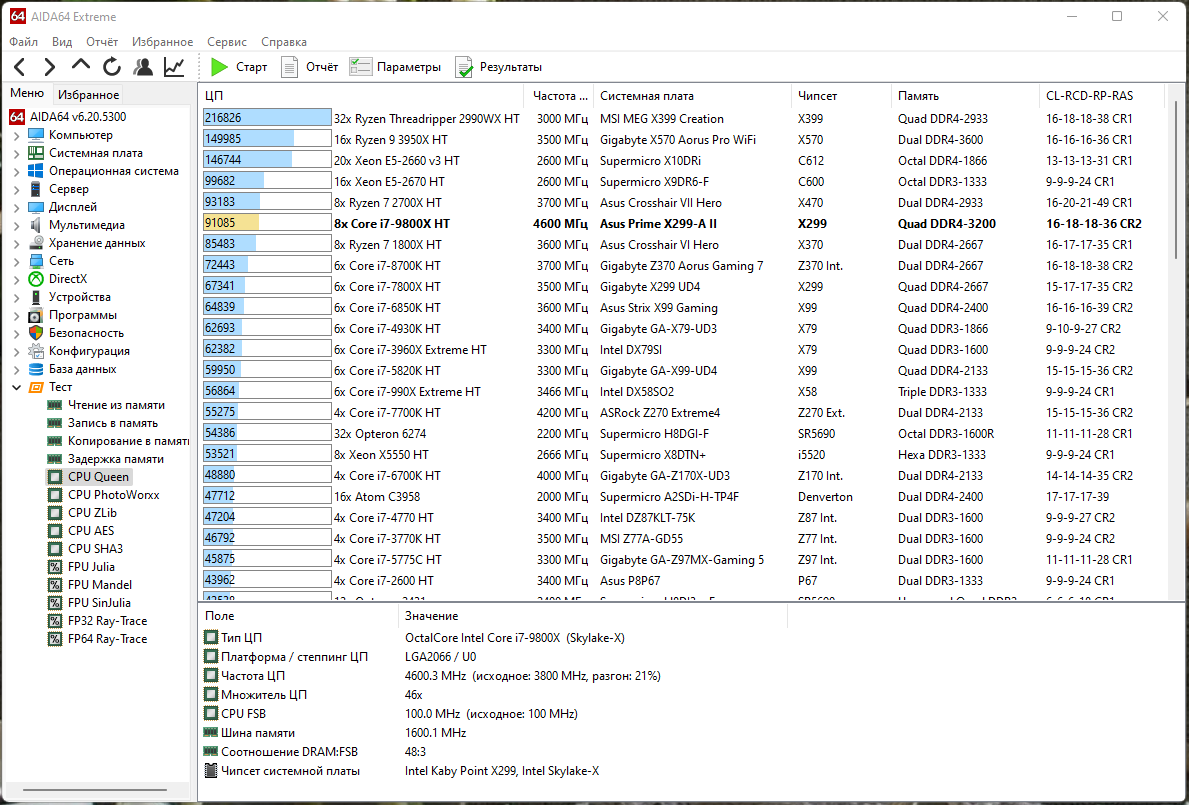
Task: Select the 8x Core i7-9800X HT row
Action: 682,224
